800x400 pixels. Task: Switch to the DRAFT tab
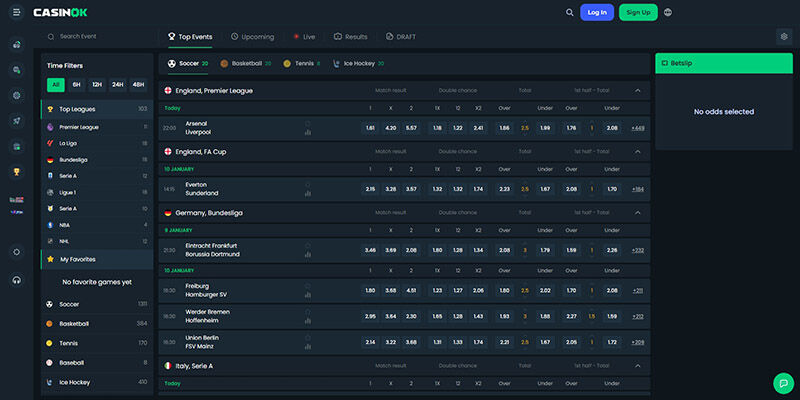click(401, 37)
